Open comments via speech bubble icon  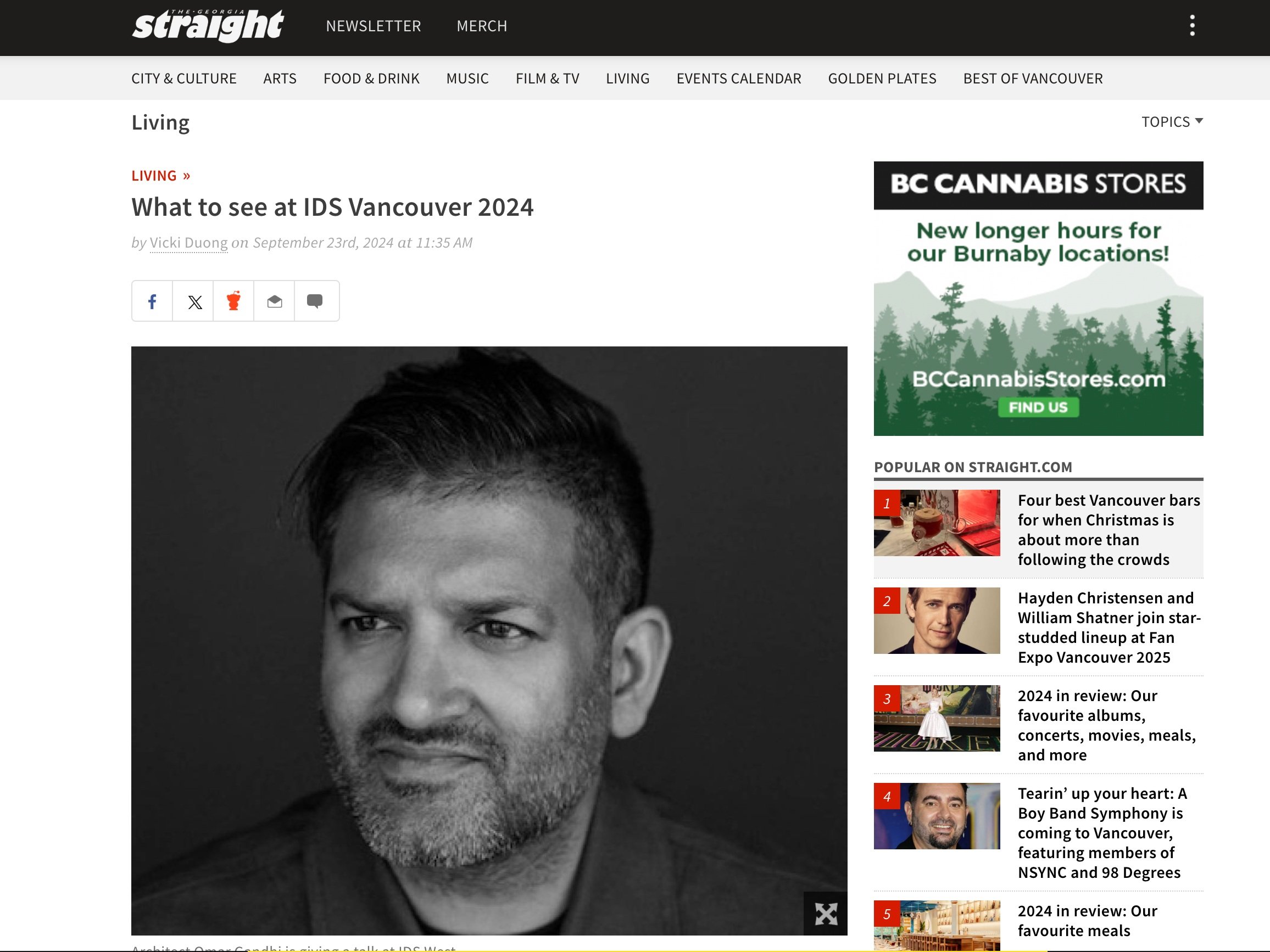coord(316,301)
